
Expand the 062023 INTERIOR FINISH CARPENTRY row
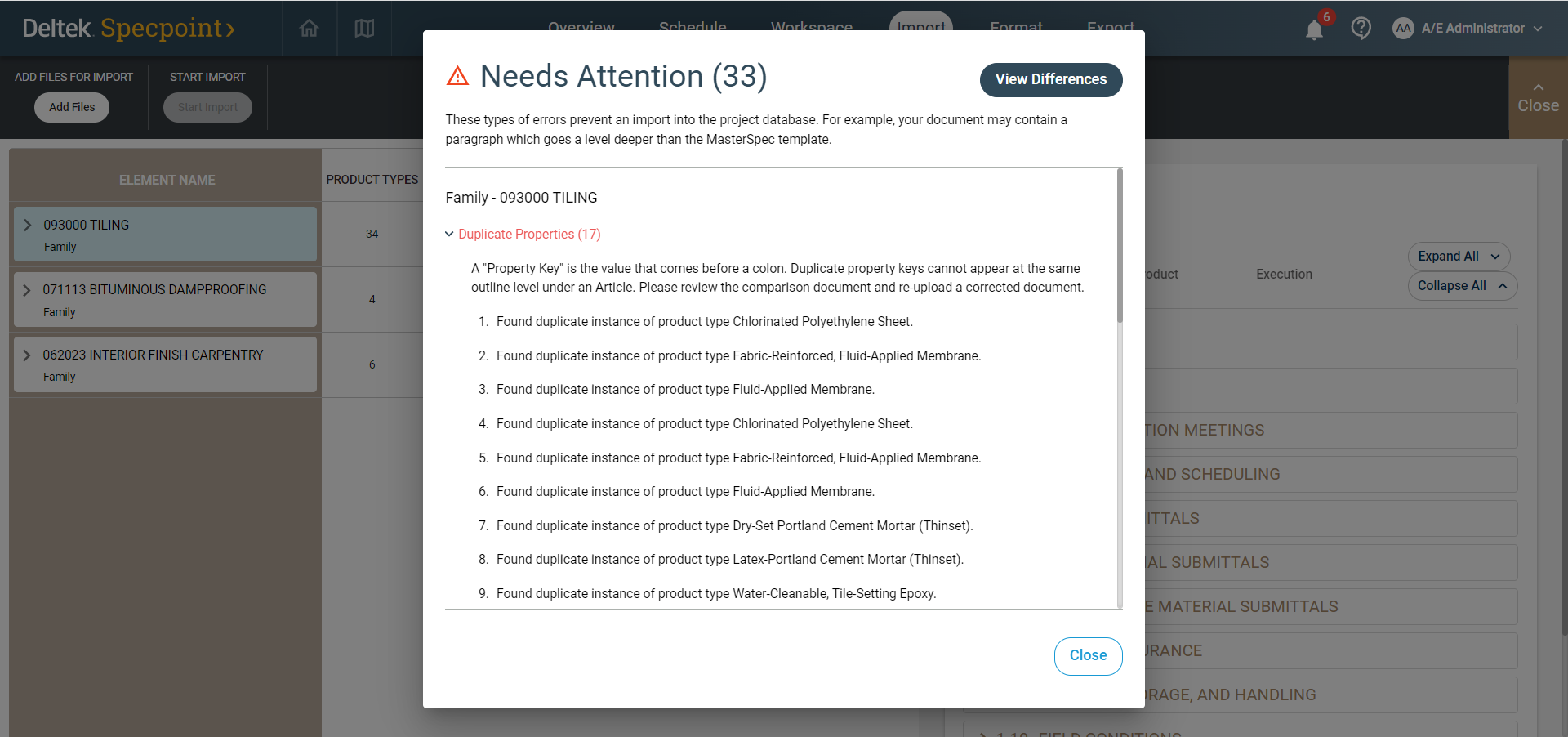pos(27,355)
